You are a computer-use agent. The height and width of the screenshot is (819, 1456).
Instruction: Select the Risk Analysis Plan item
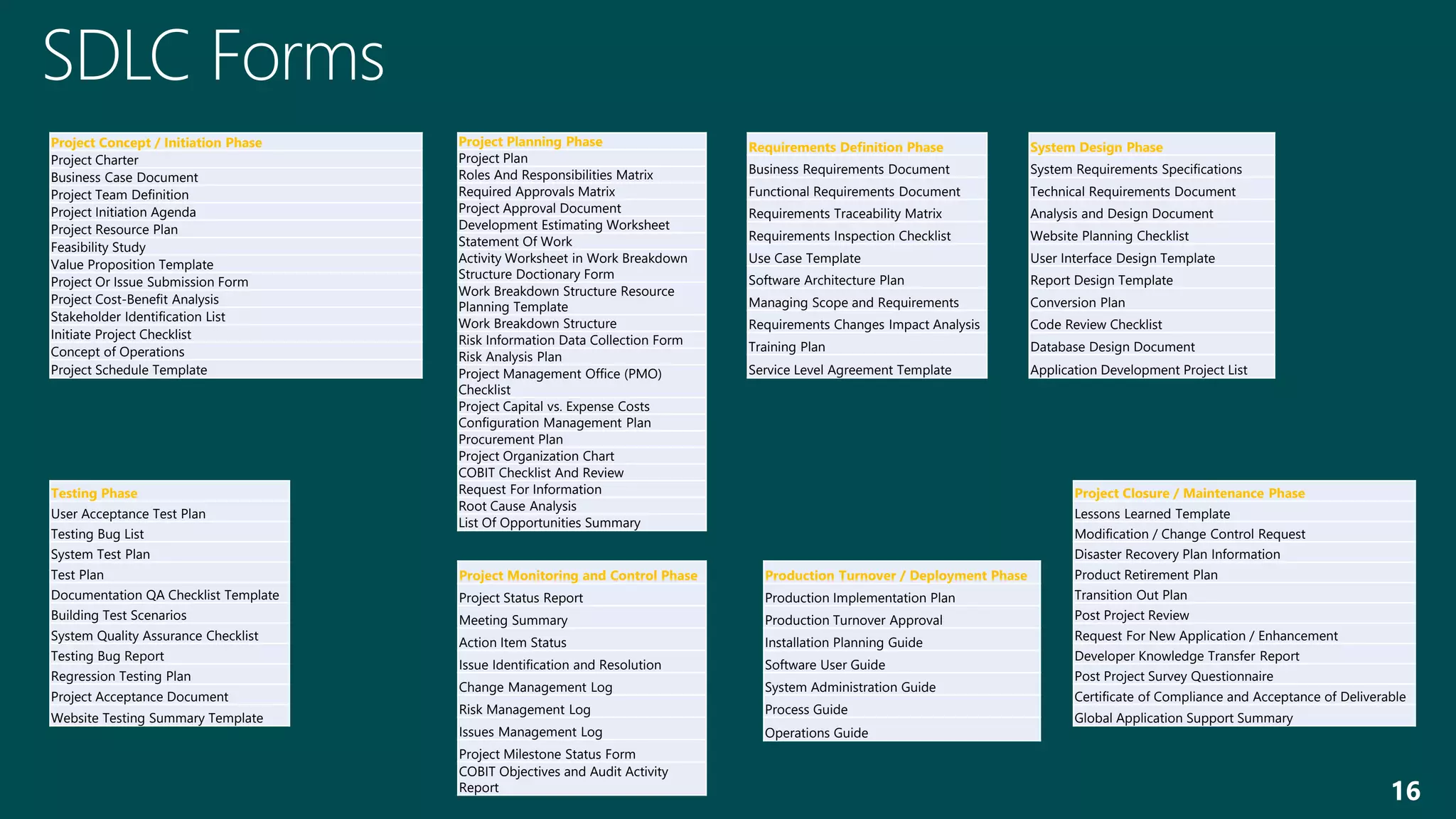pyautogui.click(x=510, y=357)
